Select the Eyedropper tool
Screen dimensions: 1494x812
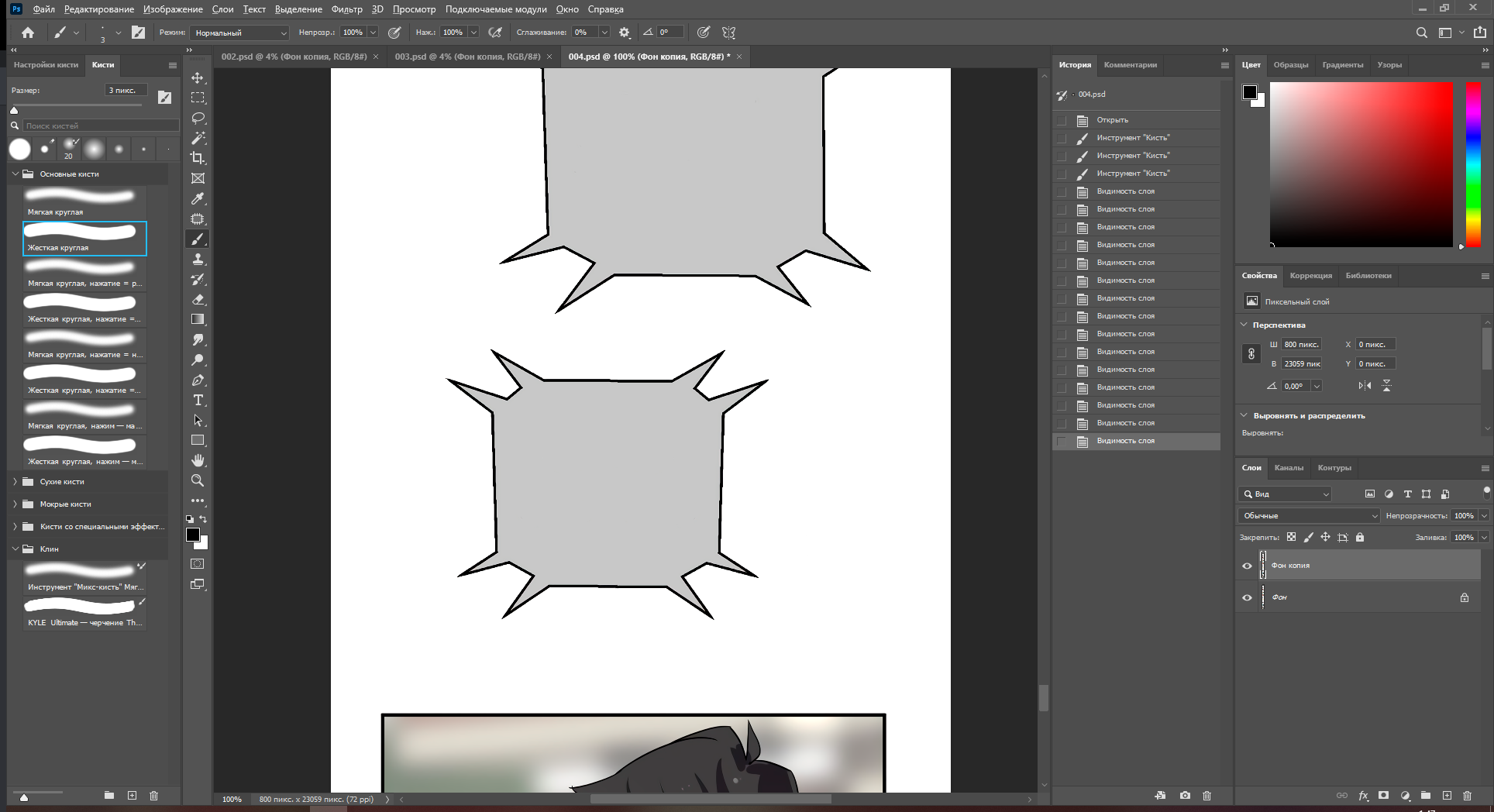tap(198, 198)
